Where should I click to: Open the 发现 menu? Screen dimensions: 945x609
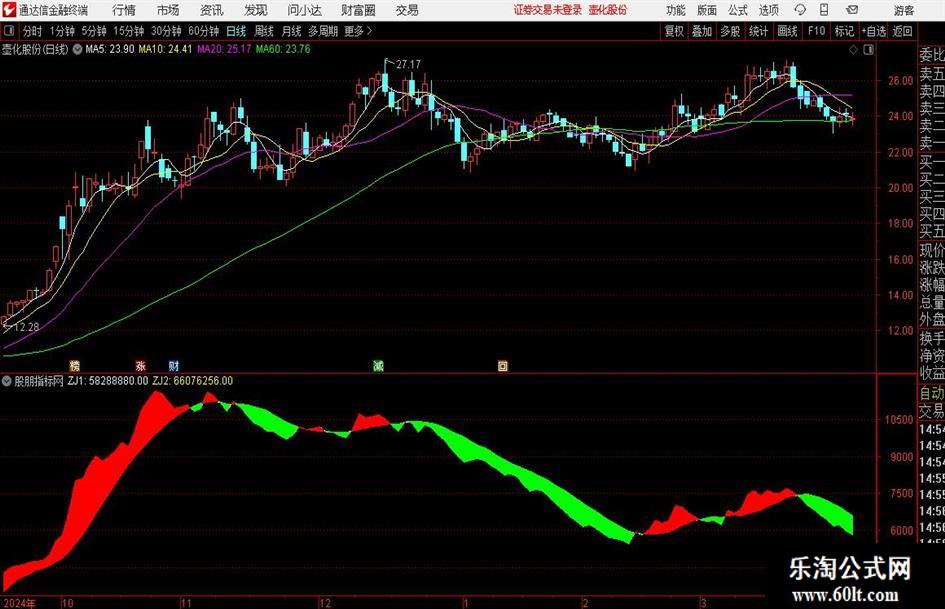[x=256, y=10]
